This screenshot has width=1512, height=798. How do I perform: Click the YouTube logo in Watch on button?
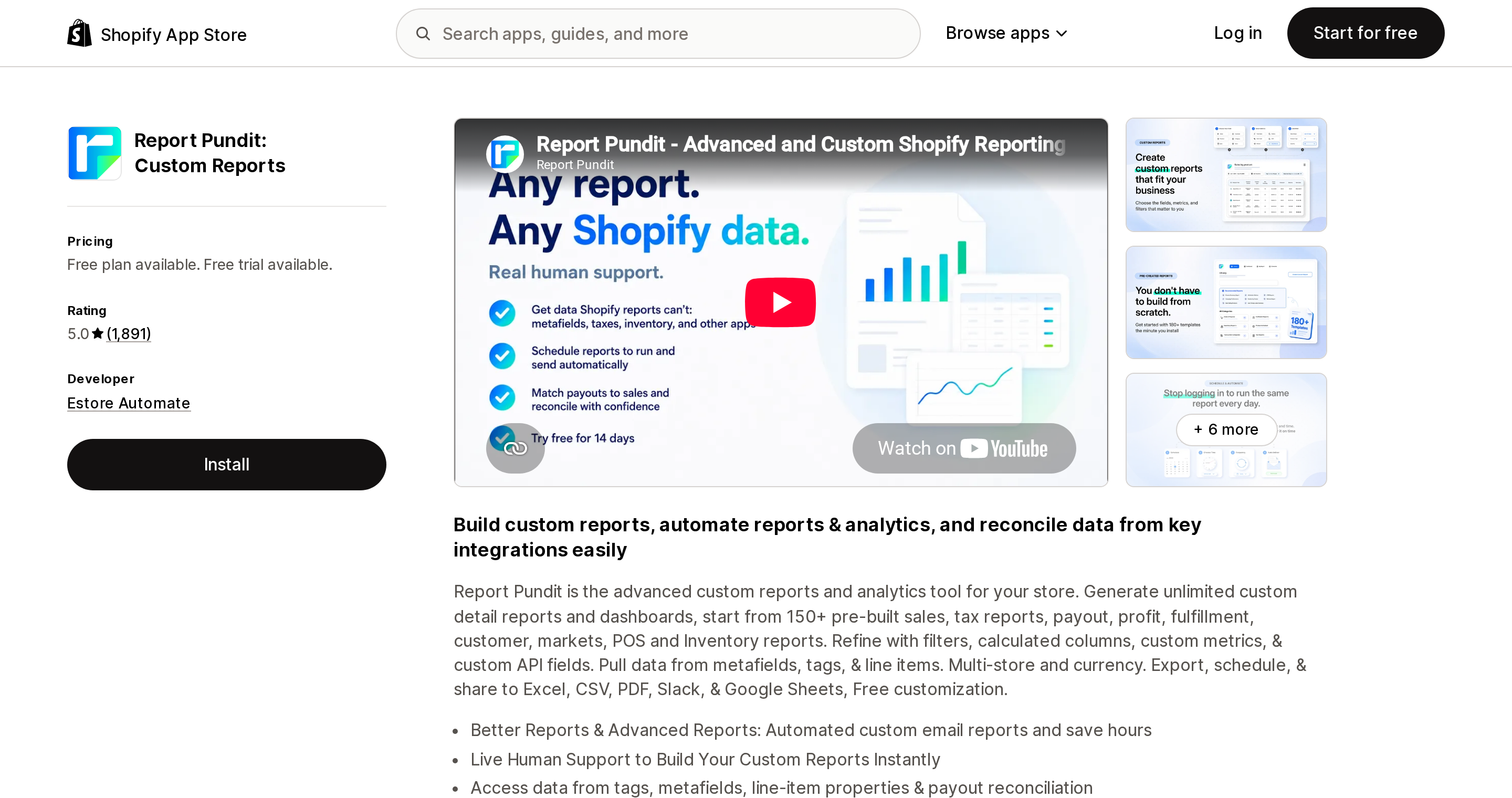point(1004,448)
